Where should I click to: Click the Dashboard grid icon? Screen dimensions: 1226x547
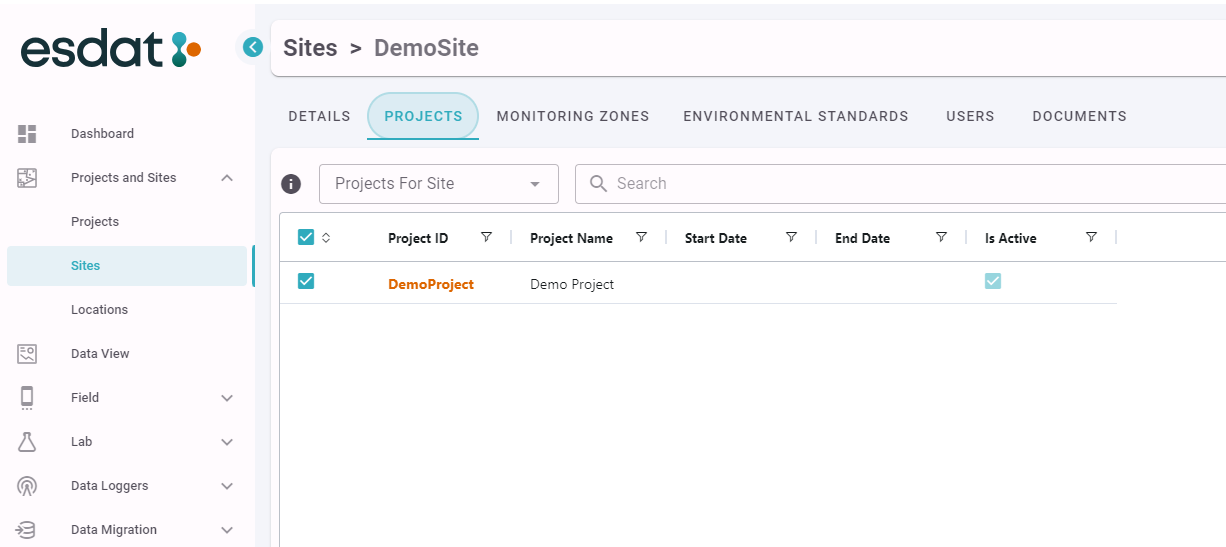pos(27,134)
